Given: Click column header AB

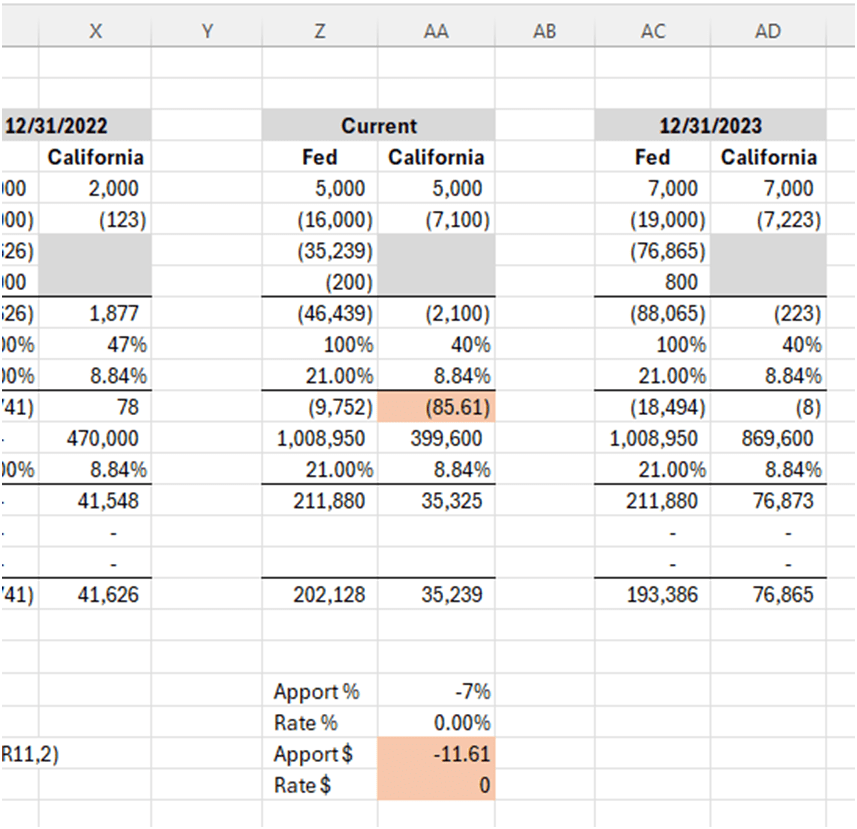Looking at the screenshot, I should click(544, 31).
